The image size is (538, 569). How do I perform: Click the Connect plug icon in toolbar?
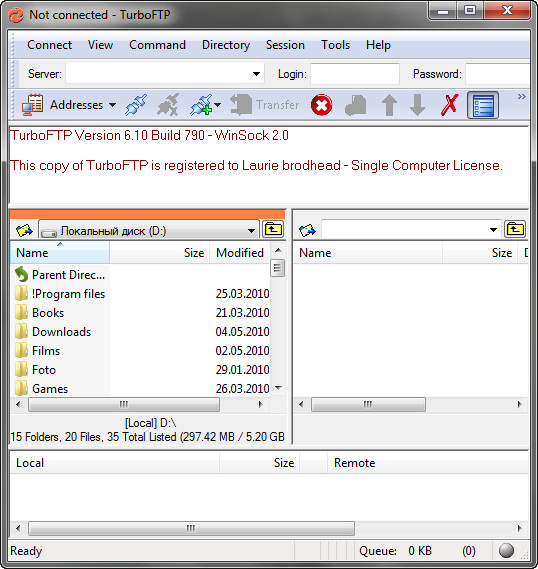[x=136, y=105]
